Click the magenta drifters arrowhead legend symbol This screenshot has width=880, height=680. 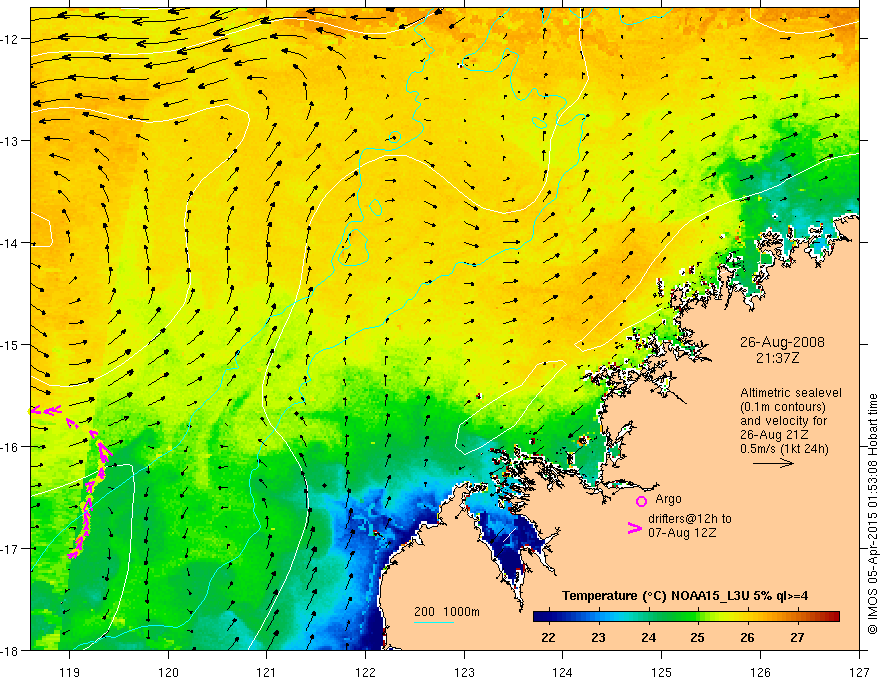click(635, 528)
